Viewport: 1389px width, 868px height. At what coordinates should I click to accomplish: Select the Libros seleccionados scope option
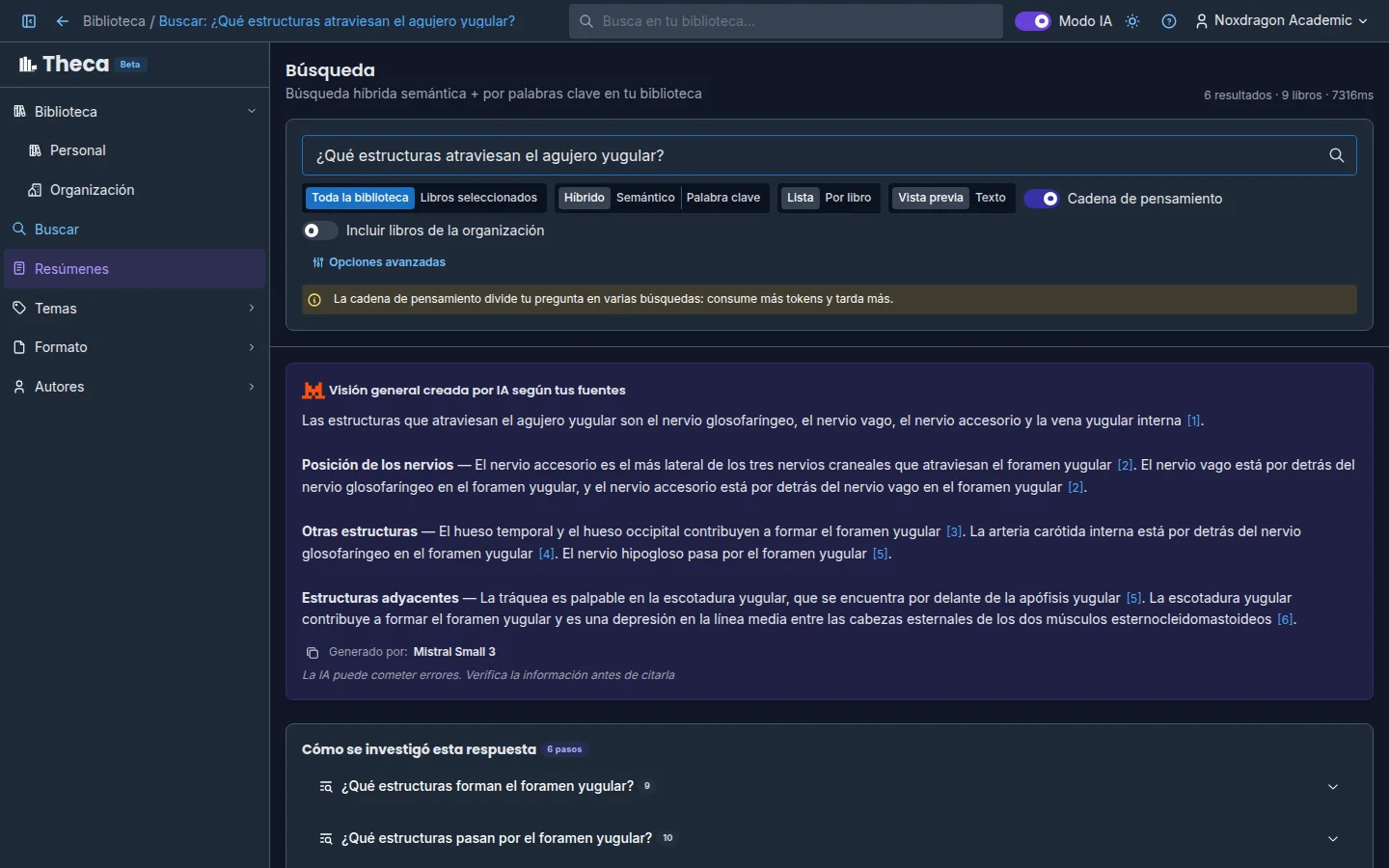click(478, 198)
